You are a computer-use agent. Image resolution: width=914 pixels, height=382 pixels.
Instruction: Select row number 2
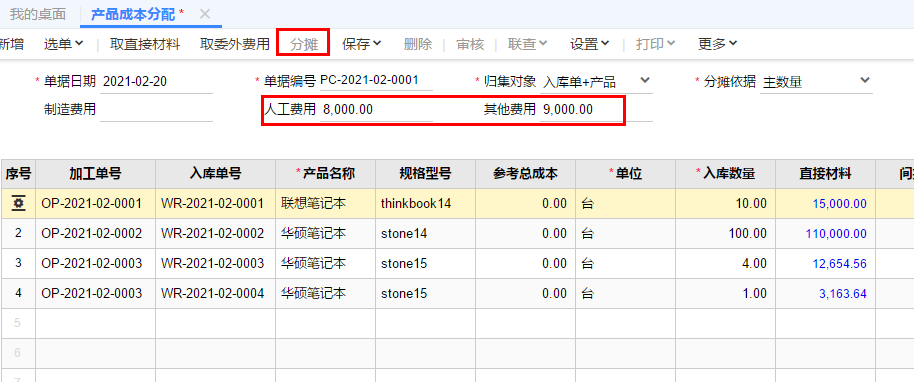(x=19, y=234)
